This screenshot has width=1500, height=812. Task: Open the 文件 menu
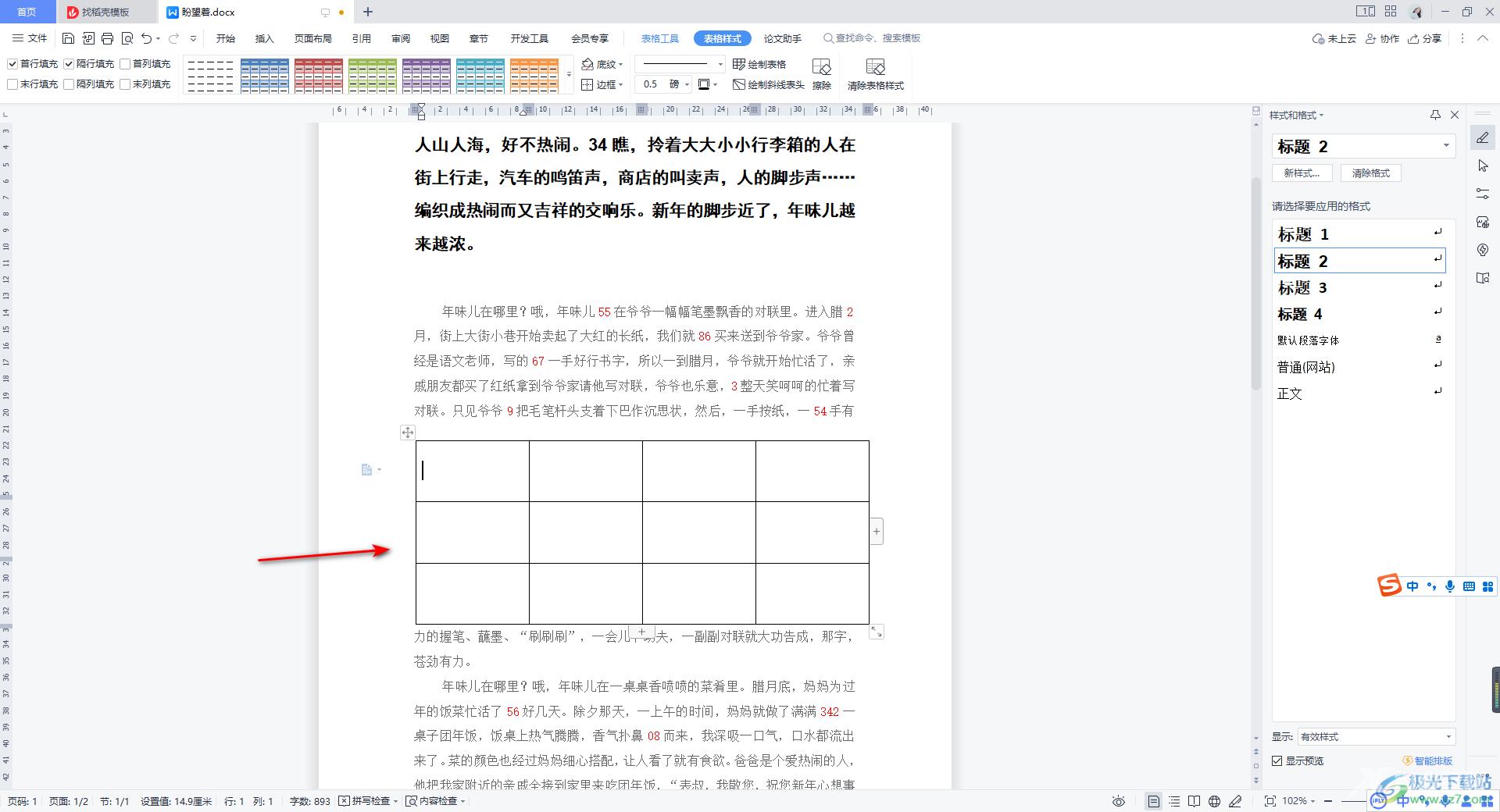point(30,38)
